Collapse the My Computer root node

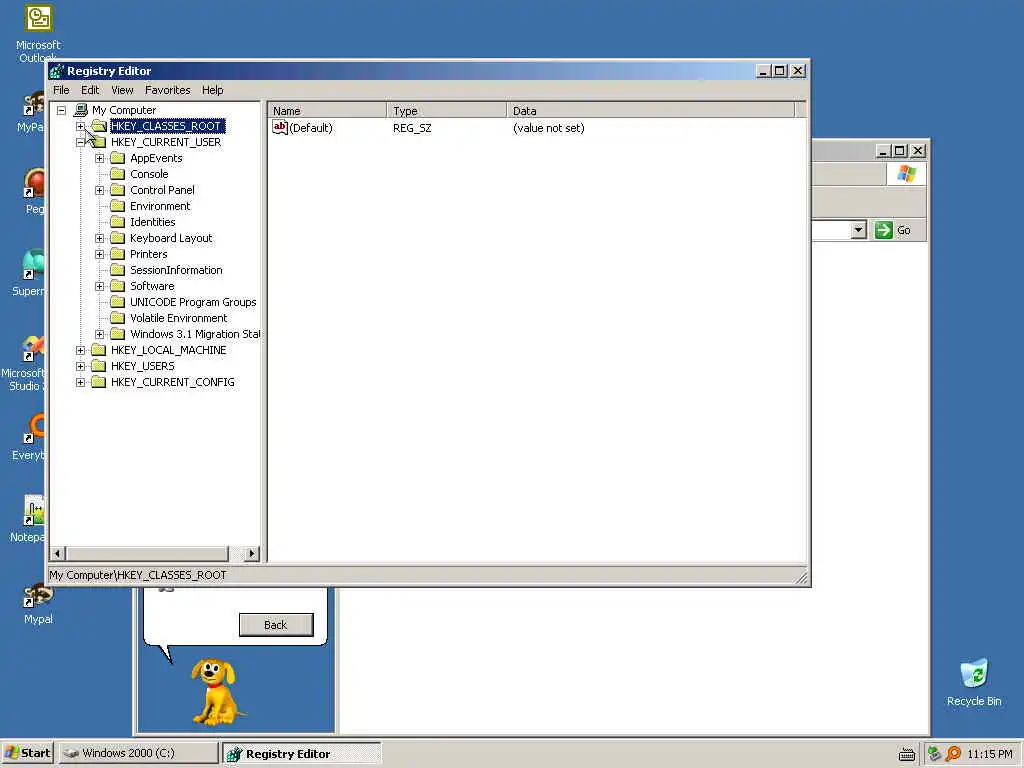point(61,110)
